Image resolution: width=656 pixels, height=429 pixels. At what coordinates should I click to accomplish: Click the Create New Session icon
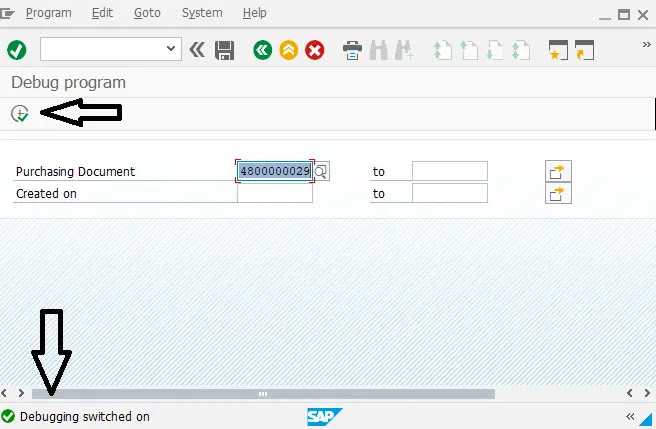click(x=559, y=50)
